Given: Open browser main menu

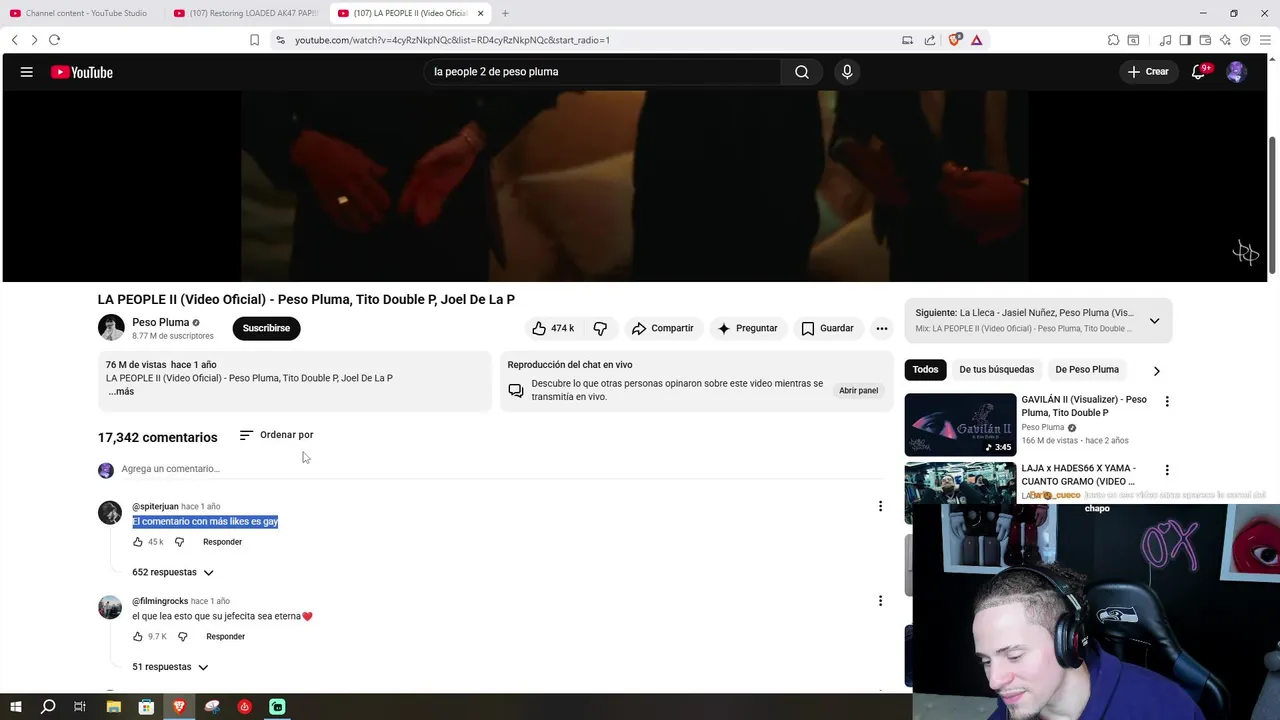Looking at the screenshot, I should click(1265, 40).
